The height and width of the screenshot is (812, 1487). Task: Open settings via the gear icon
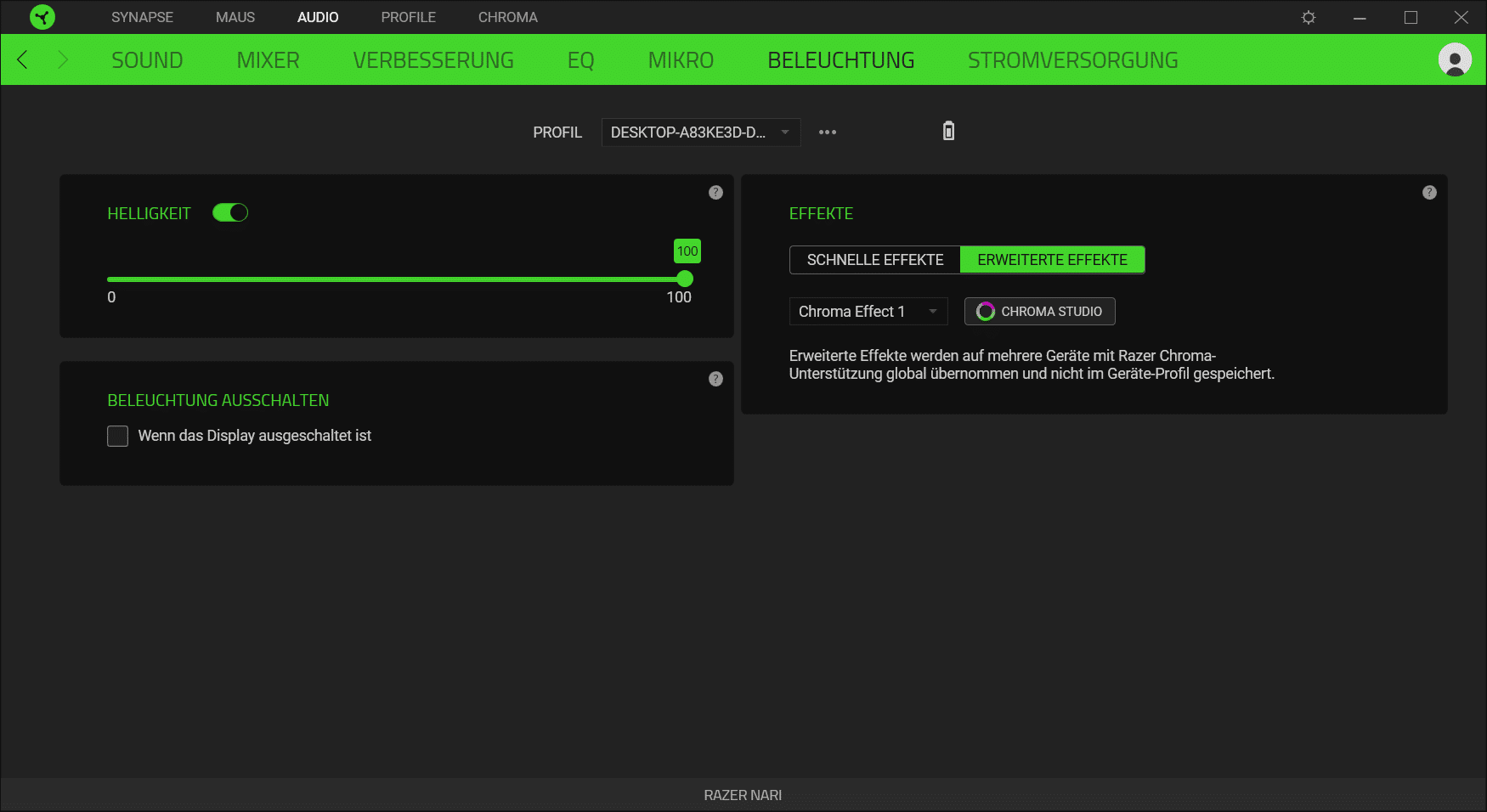1309,17
